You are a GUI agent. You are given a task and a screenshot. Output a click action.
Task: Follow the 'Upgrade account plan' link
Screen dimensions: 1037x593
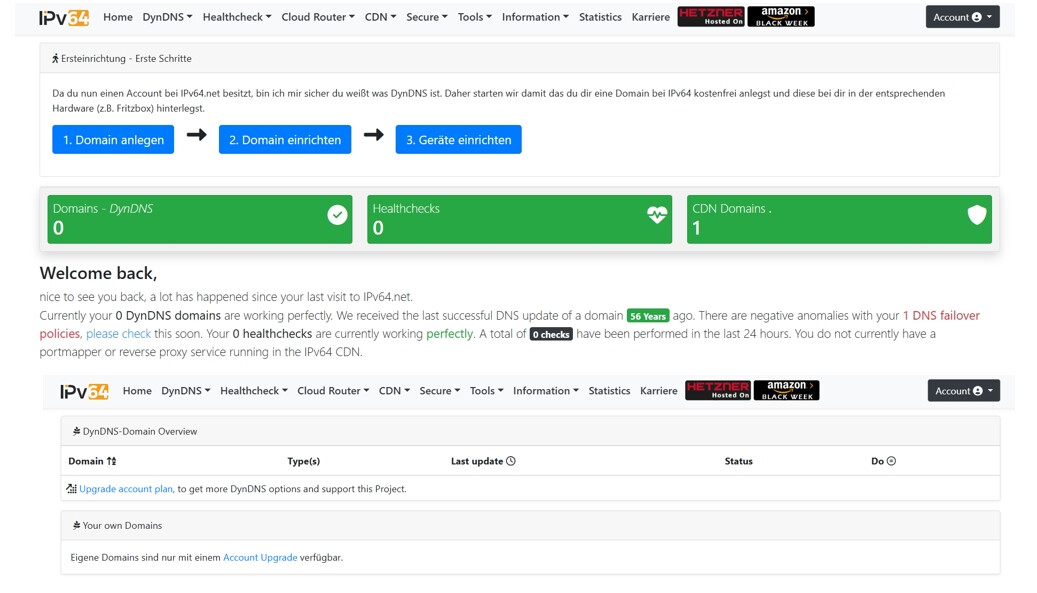pos(126,489)
